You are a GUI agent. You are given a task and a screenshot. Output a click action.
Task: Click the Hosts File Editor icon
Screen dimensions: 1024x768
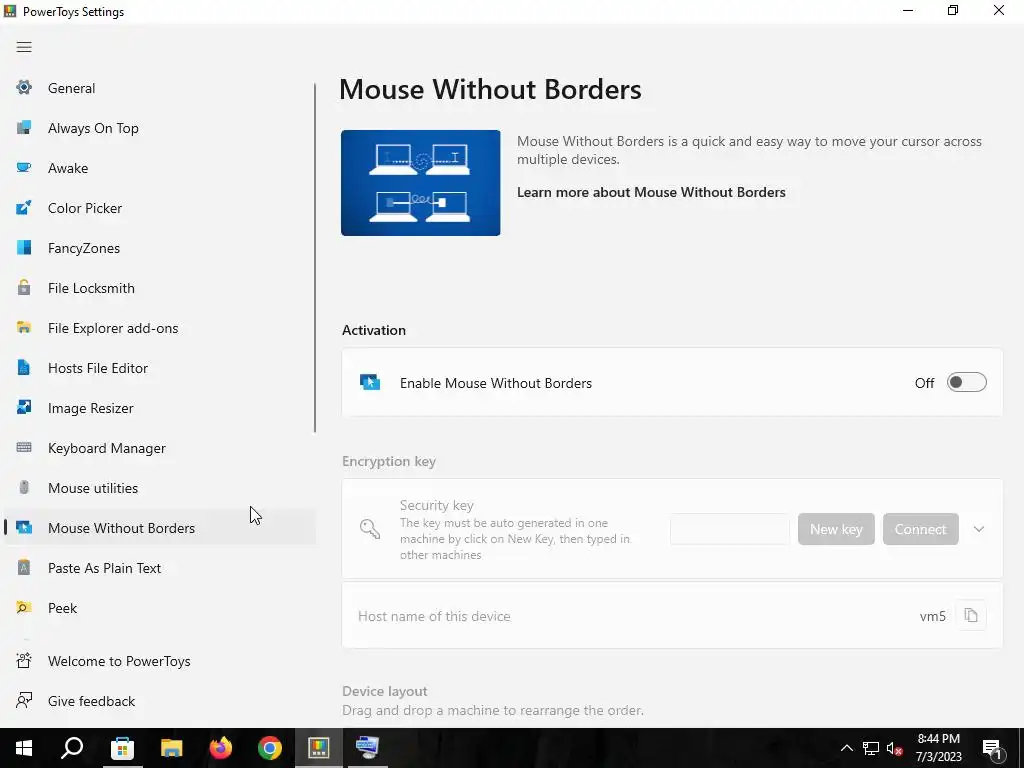[x=24, y=368]
